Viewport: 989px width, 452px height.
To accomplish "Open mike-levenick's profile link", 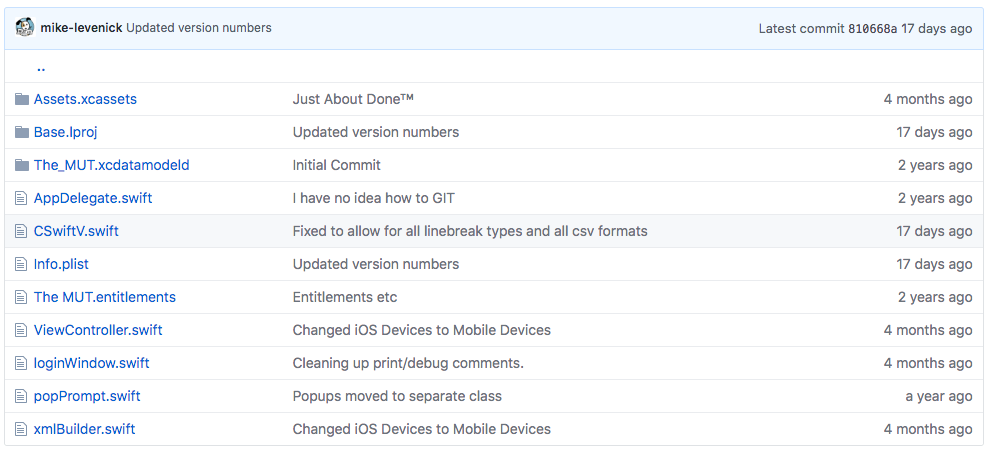I will [x=81, y=28].
